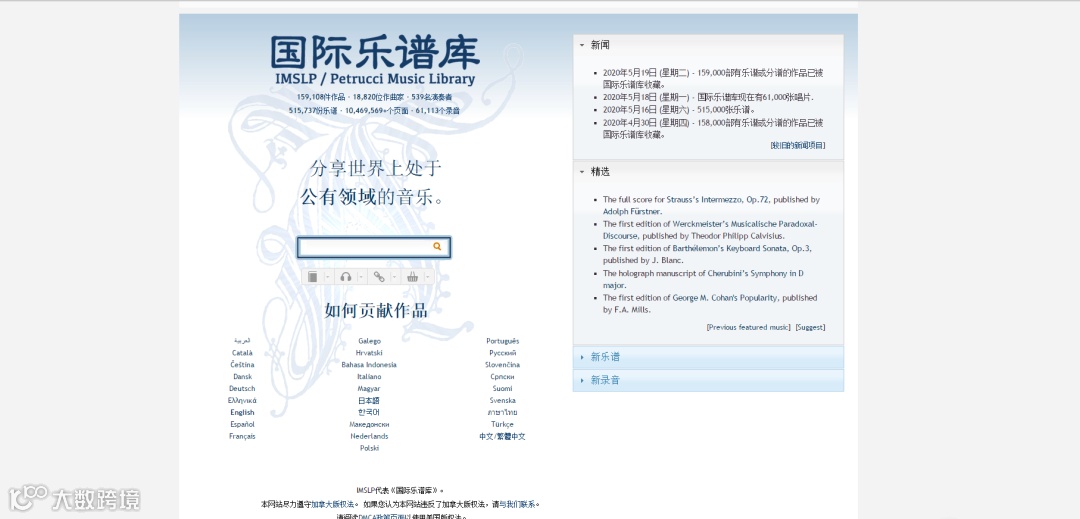Switch language to Hrvatski
This screenshot has height=519, width=1080.
pyautogui.click(x=369, y=353)
